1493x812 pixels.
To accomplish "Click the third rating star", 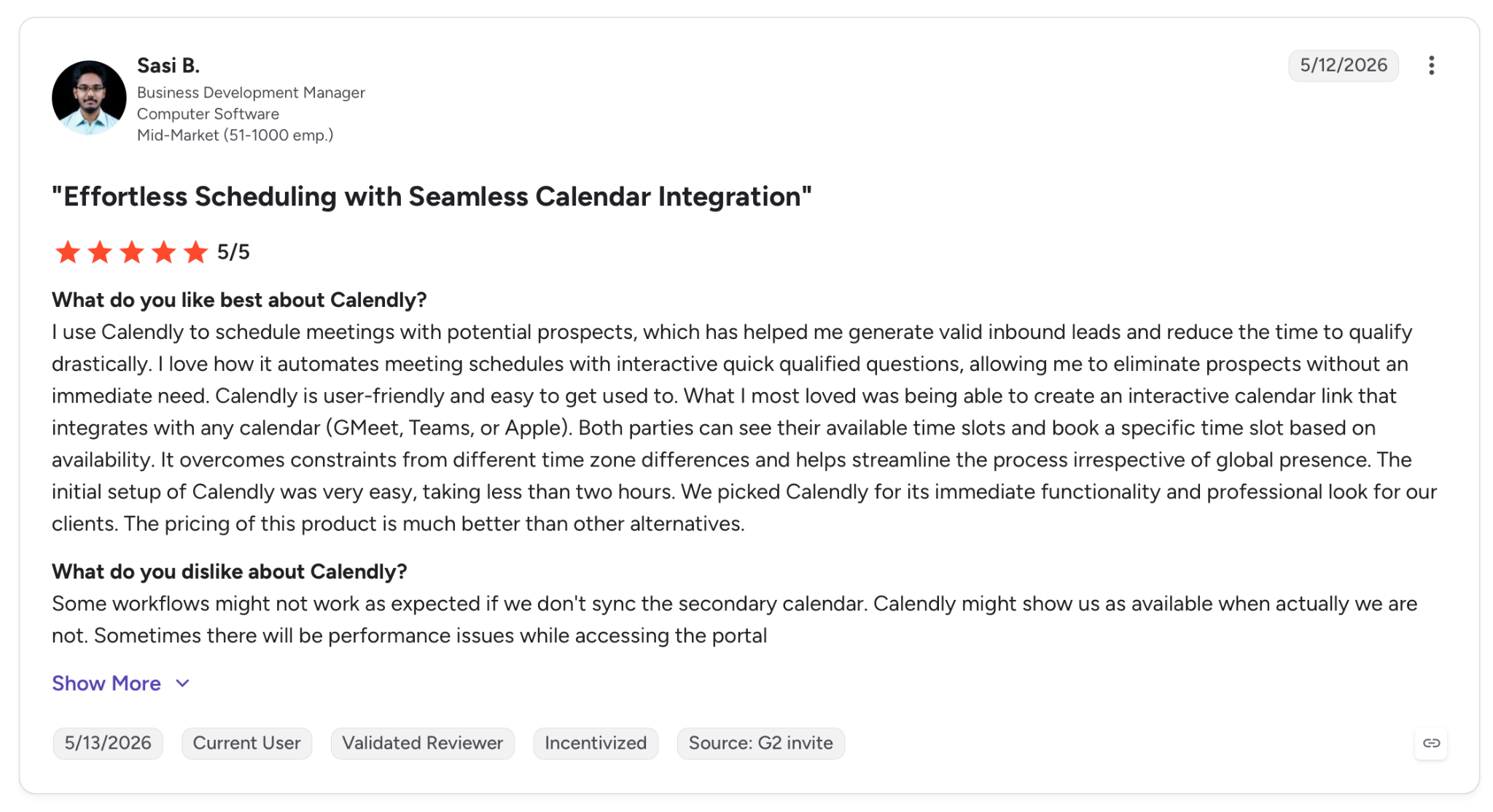I will coord(132,252).
